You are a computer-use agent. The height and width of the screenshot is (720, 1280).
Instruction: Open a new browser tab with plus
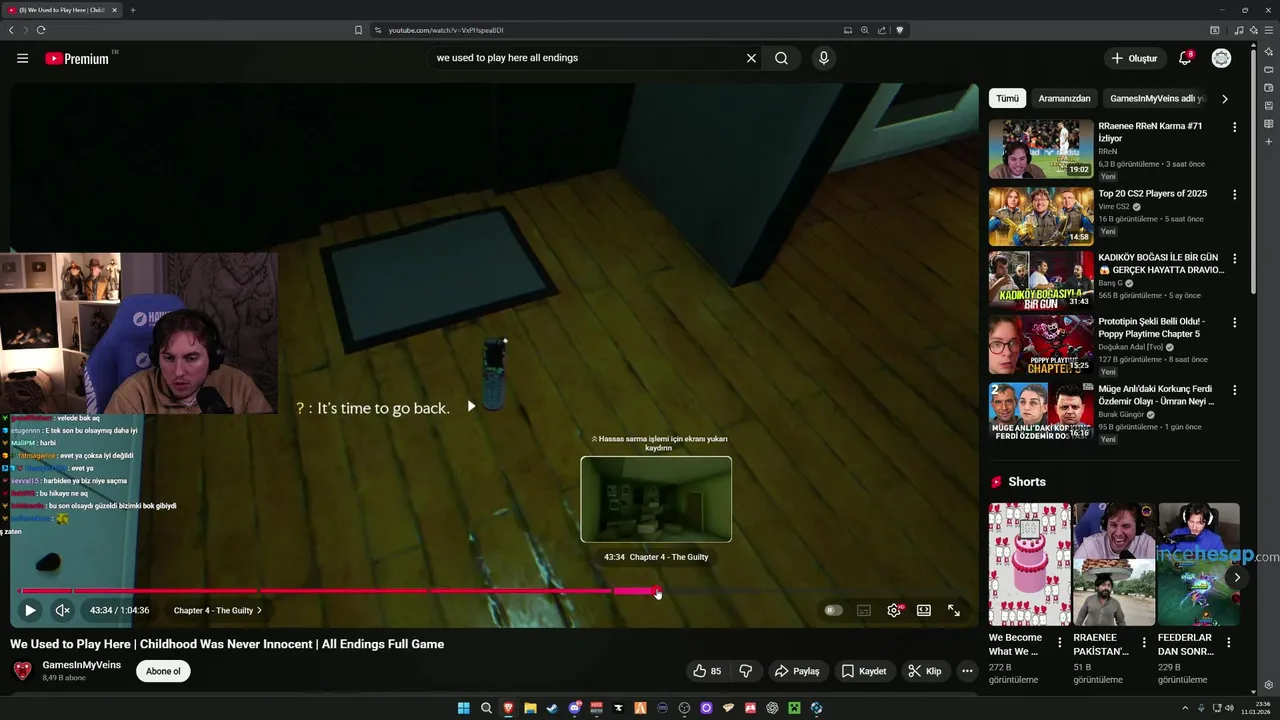pos(132,10)
